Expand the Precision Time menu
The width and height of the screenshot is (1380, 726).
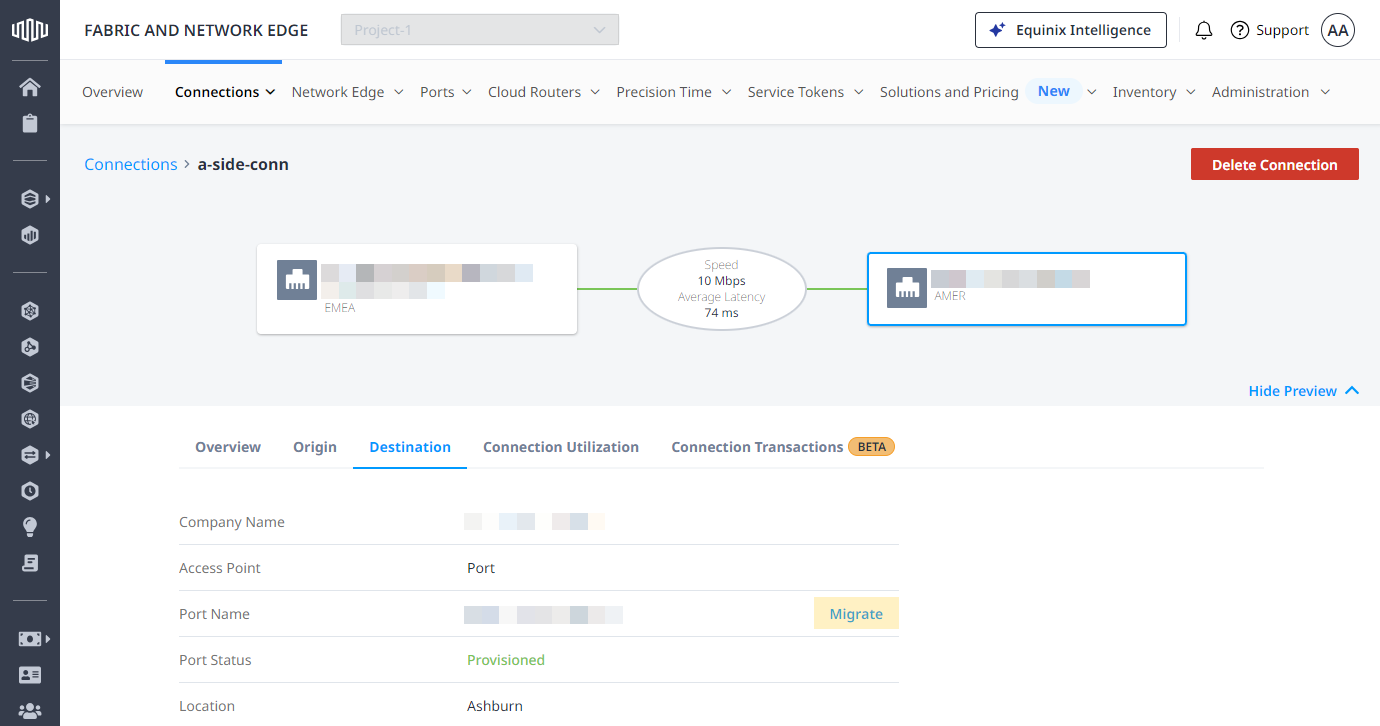pos(673,92)
